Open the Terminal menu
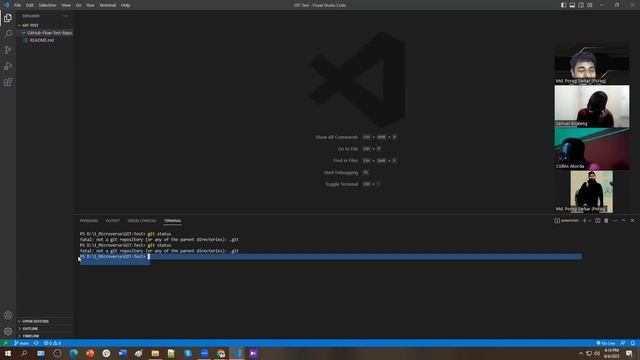Image resolution: width=640 pixels, height=360 pixels. pyautogui.click(x=108, y=5)
